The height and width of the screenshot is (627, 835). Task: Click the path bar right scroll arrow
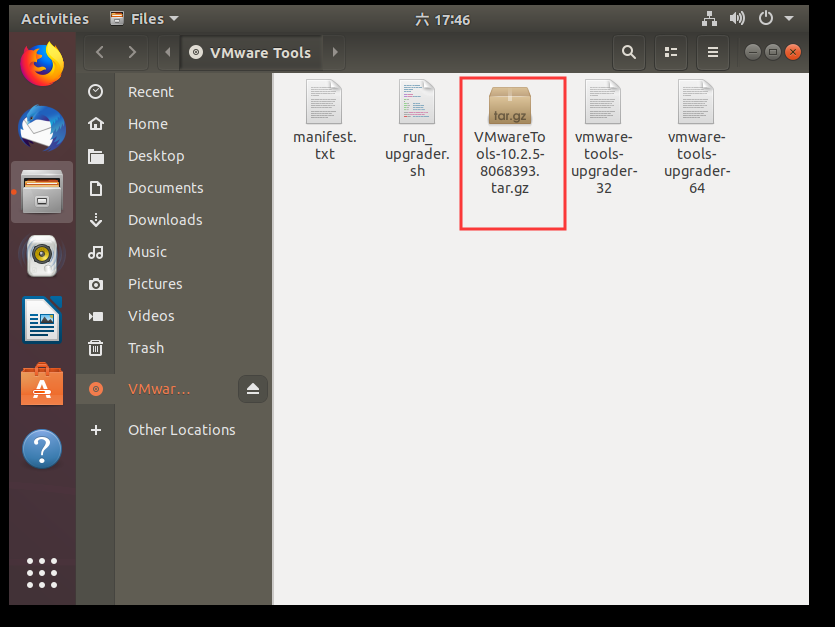[x=335, y=52]
